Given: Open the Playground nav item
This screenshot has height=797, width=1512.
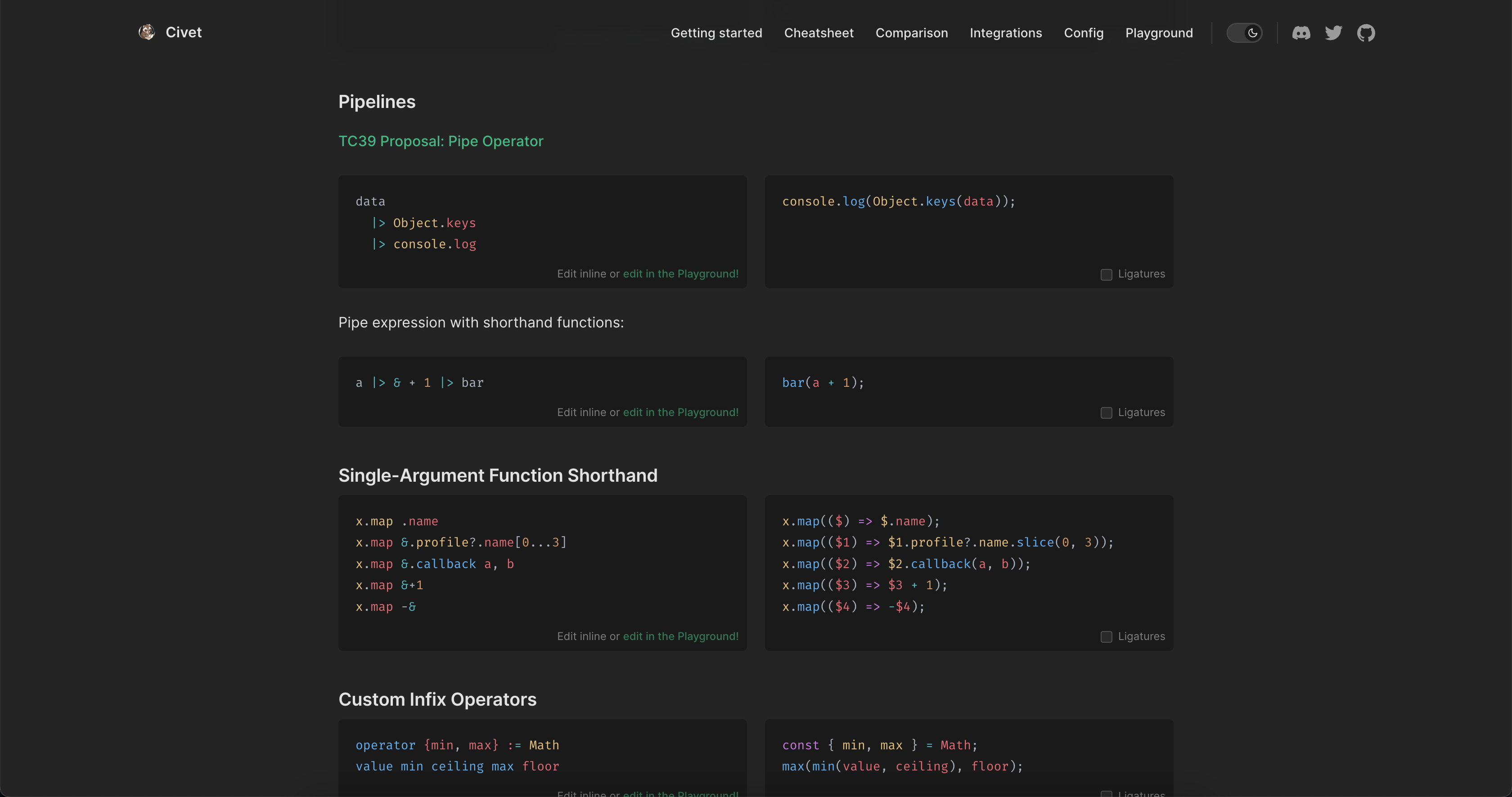Looking at the screenshot, I should click(x=1159, y=33).
